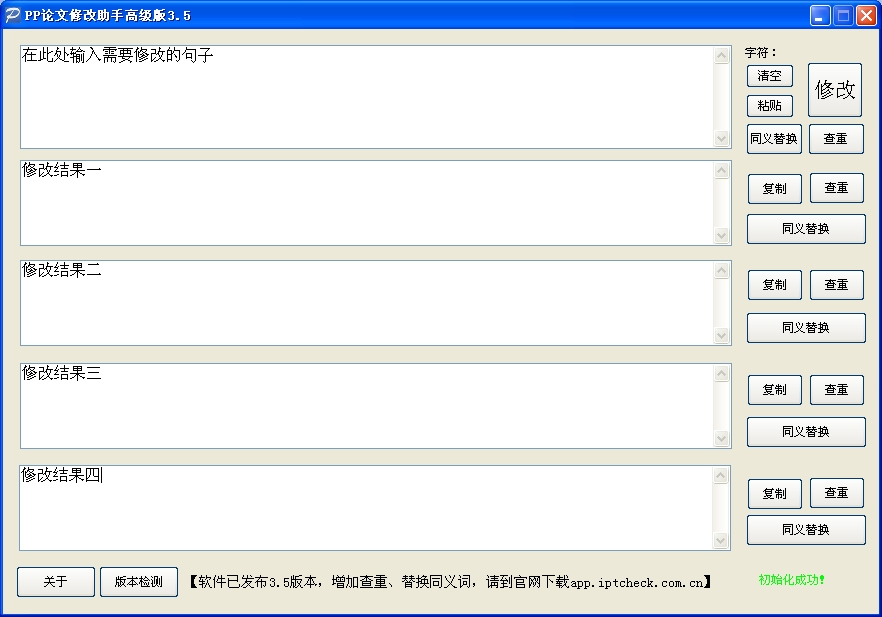Click scroll-down arrow of the input sentence box
The image size is (882, 617).
pyautogui.click(x=721, y=138)
